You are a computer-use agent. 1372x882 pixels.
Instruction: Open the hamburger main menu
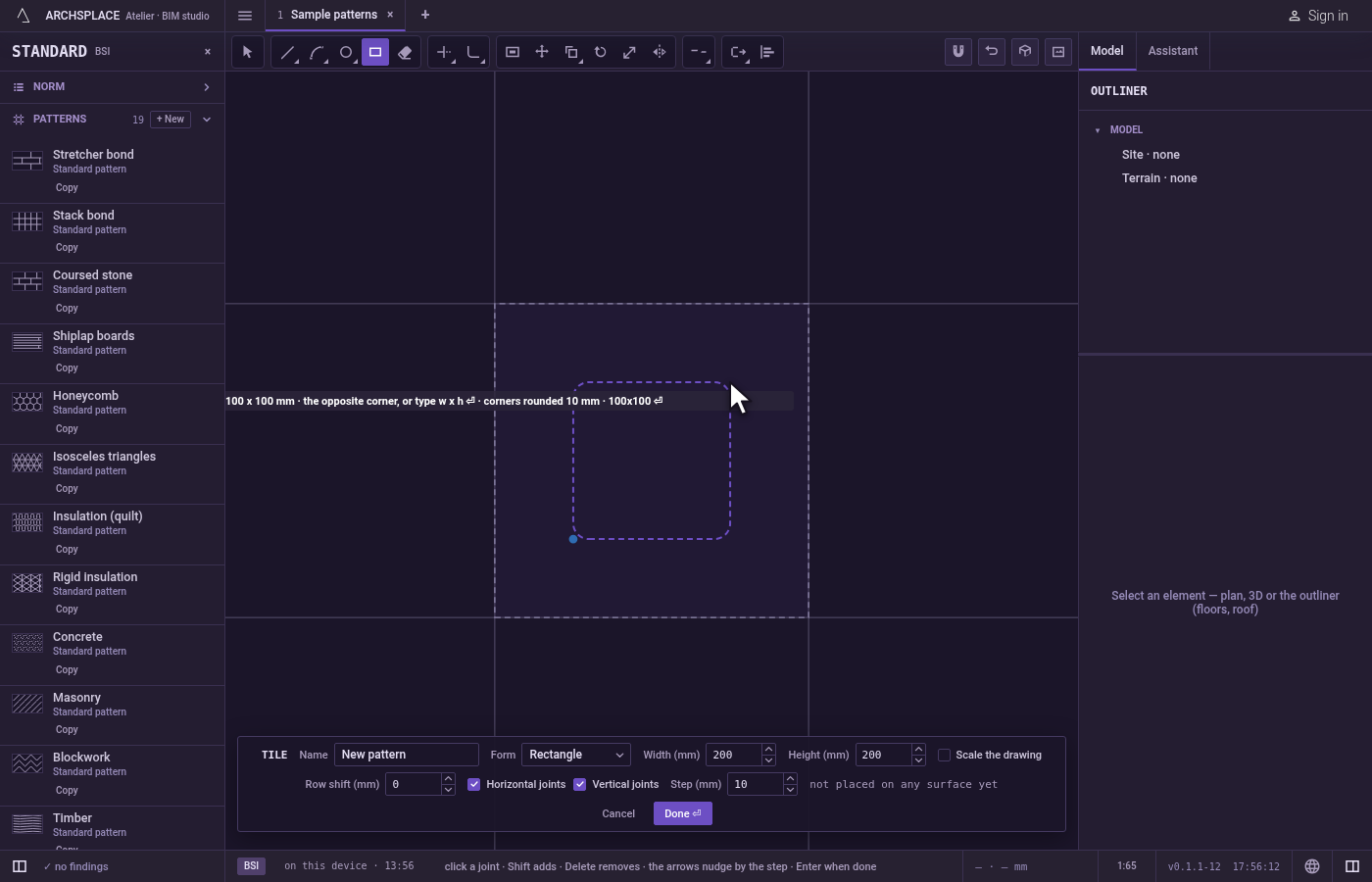[245, 15]
